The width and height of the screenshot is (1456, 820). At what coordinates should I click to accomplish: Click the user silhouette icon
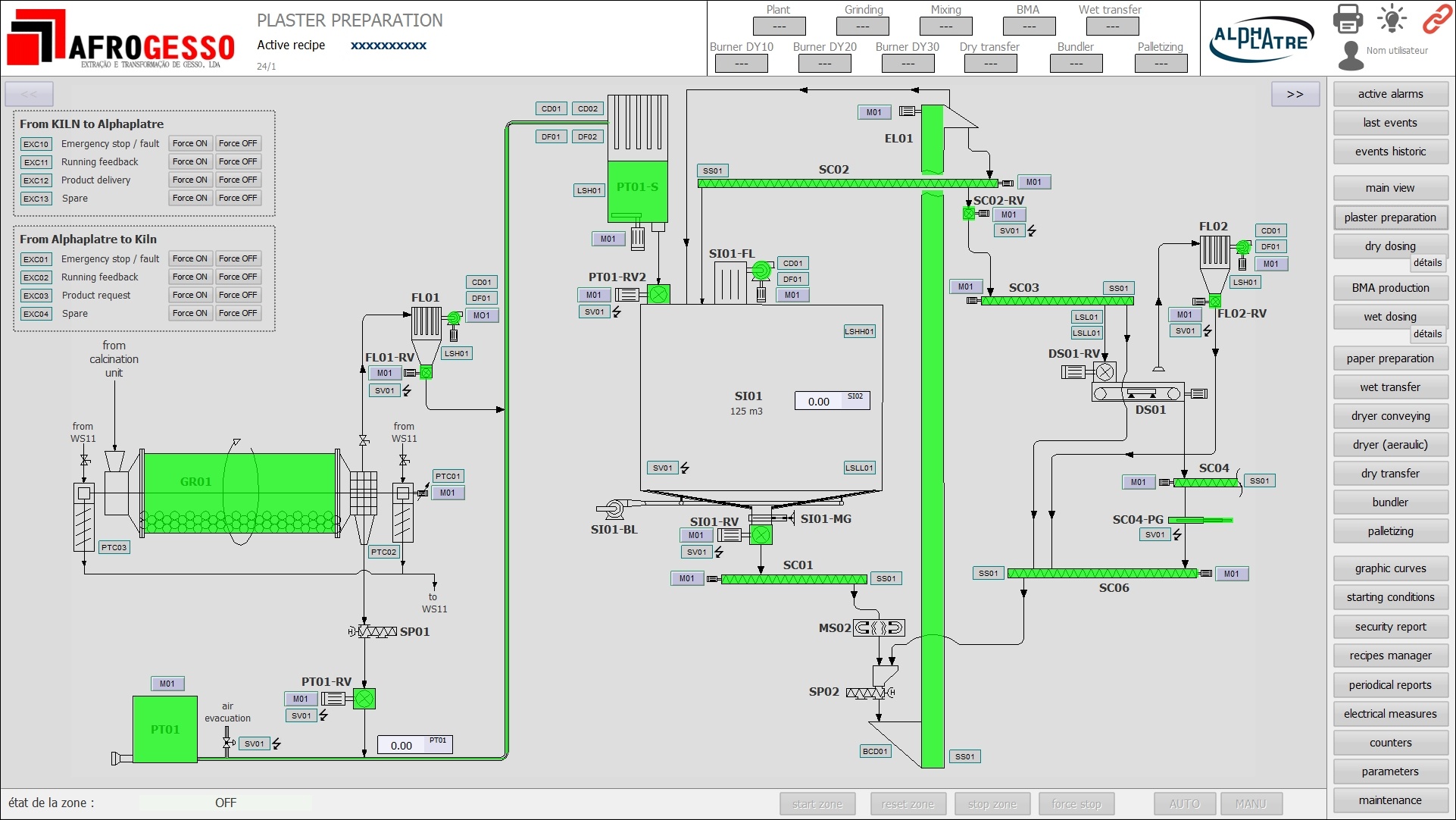coord(1350,55)
